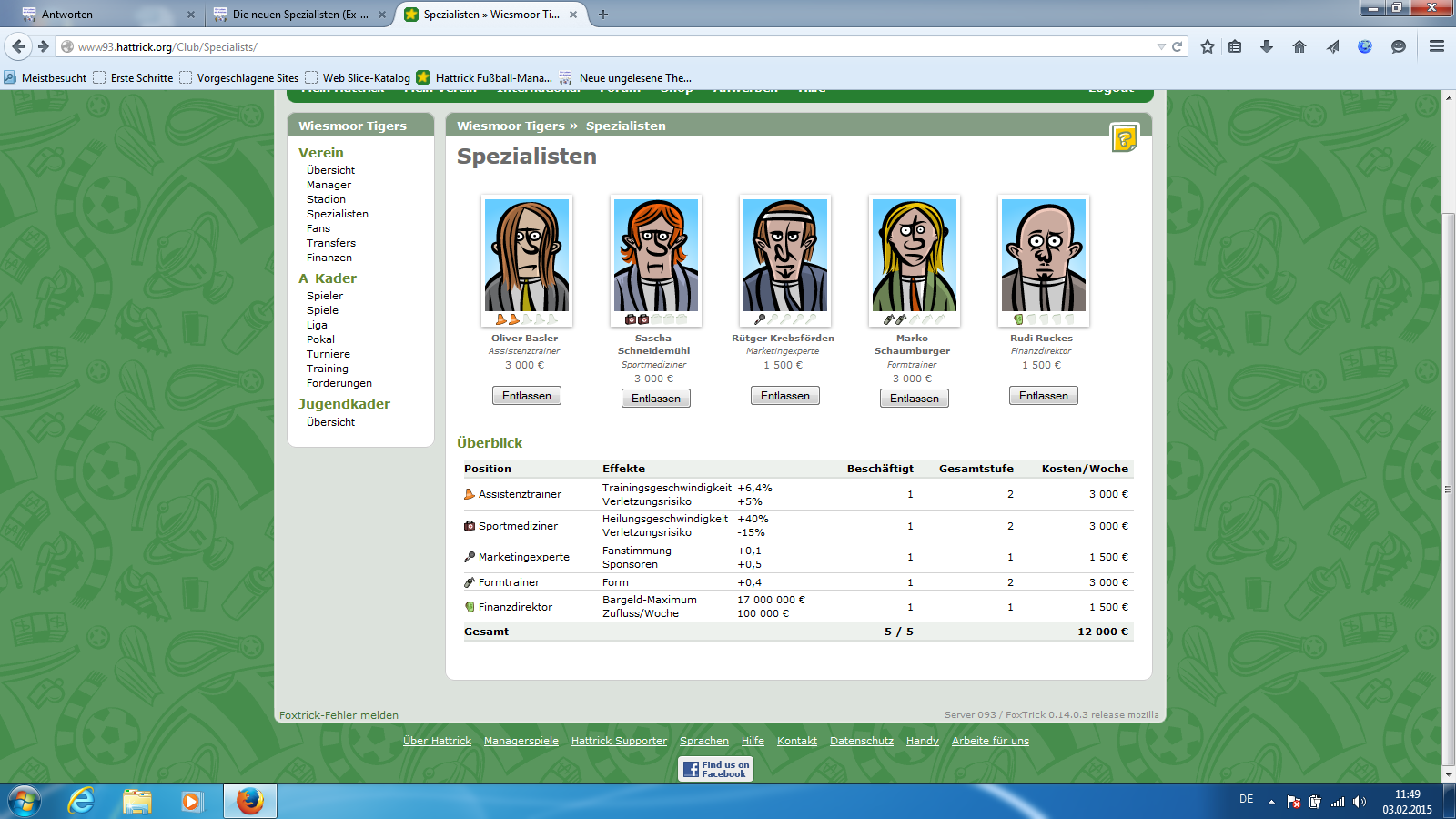Click the Marketingexperte icon in table
Image resolution: width=1456 pixels, height=819 pixels.
(470, 557)
